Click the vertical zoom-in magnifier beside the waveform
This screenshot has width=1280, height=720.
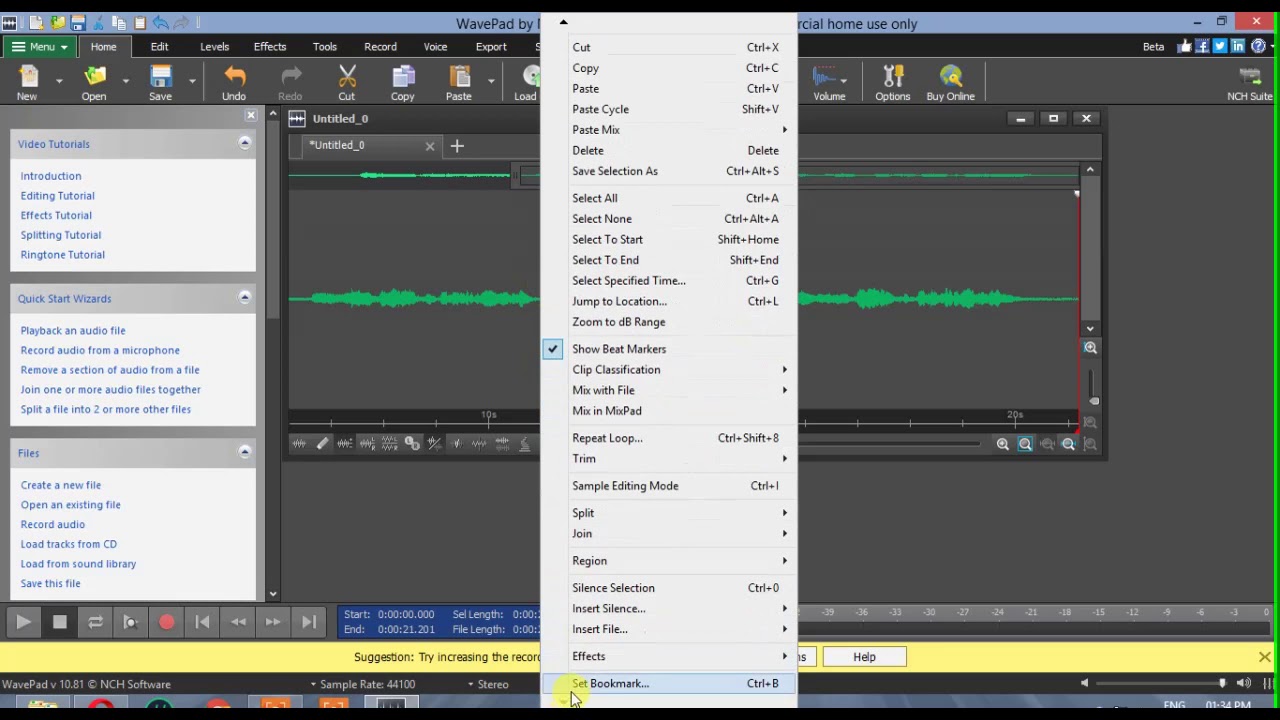point(1091,348)
